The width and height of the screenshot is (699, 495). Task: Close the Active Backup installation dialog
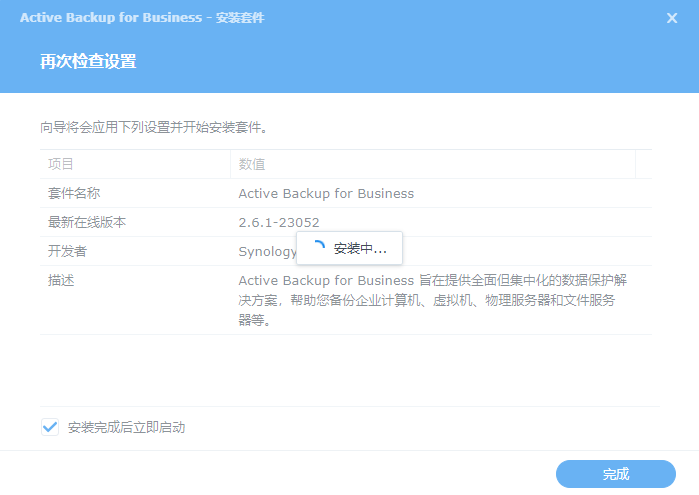click(x=672, y=18)
